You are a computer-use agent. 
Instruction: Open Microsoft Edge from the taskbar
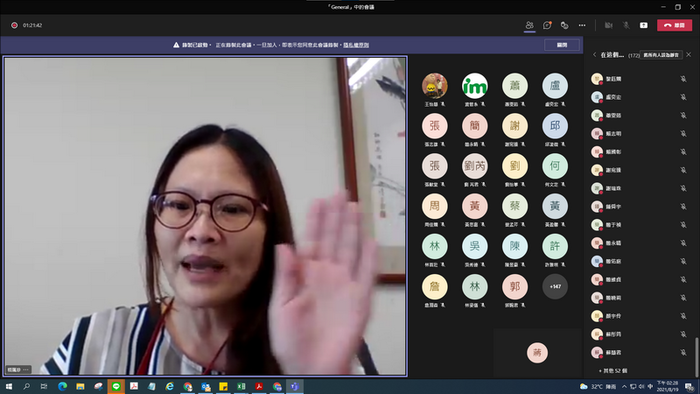62,386
